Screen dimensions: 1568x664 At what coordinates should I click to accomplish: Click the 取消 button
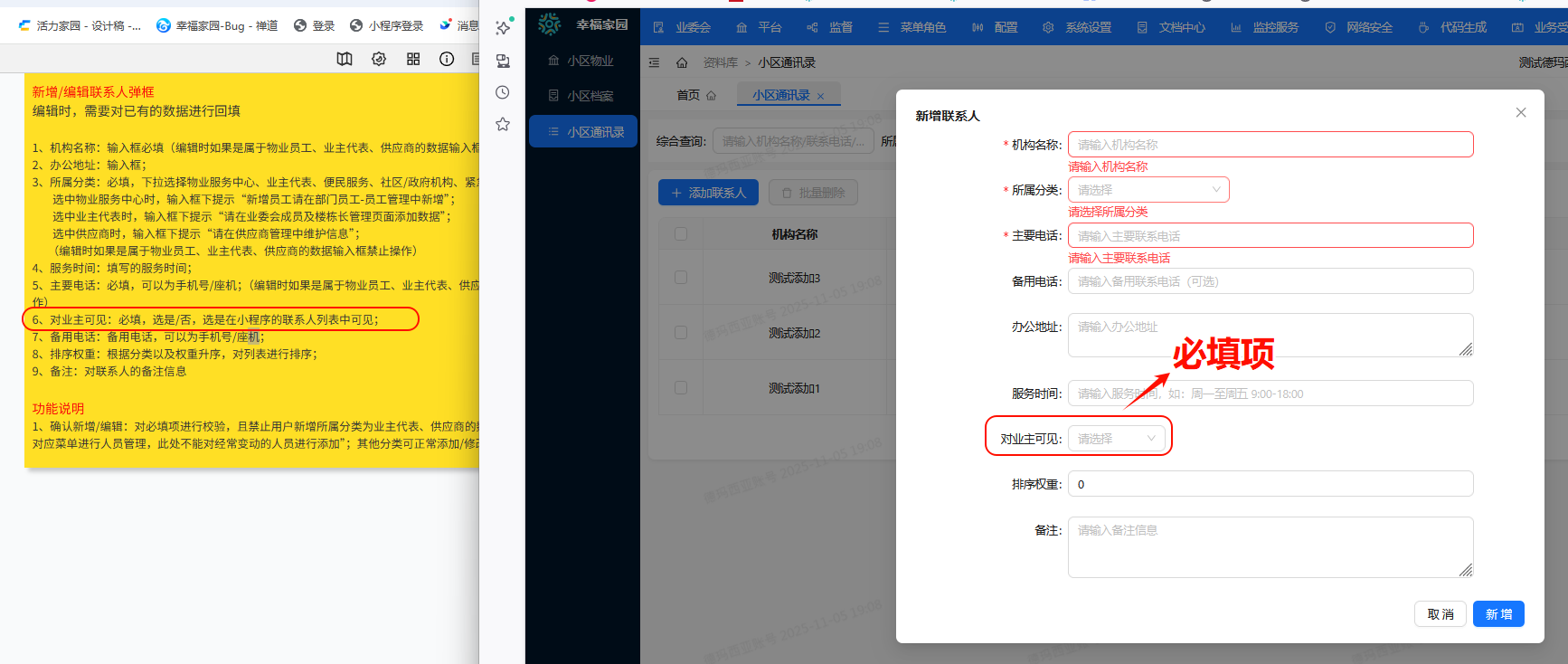pyautogui.click(x=1440, y=614)
